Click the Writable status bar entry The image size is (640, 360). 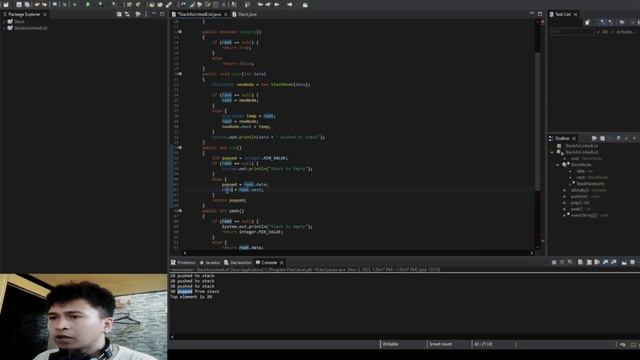(390, 344)
